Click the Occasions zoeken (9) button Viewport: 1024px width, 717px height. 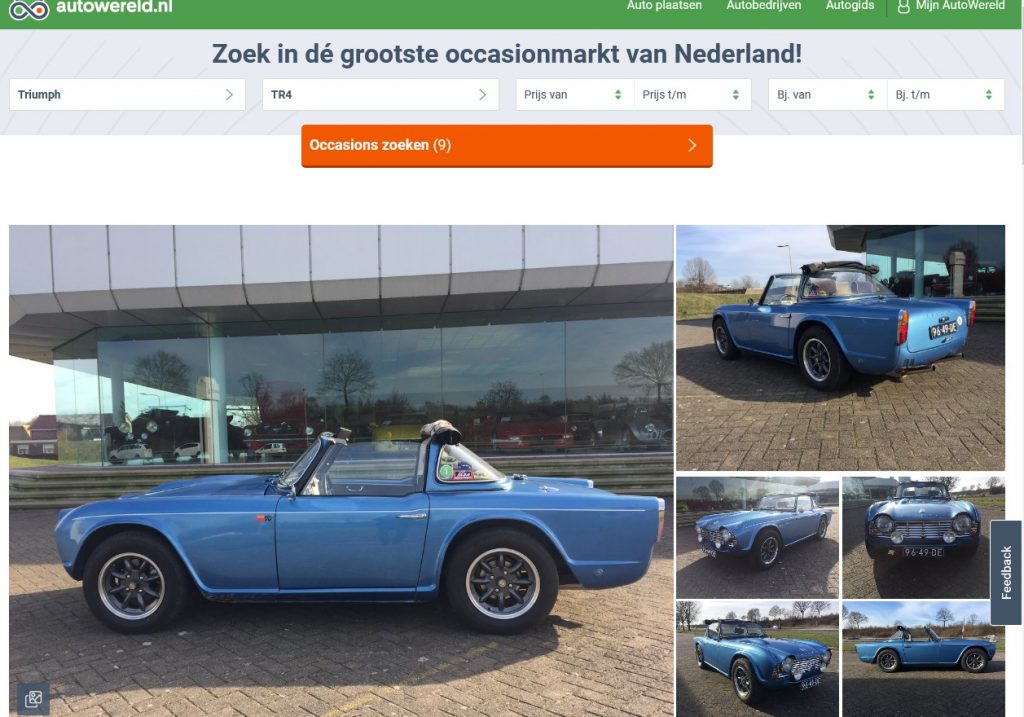507,146
